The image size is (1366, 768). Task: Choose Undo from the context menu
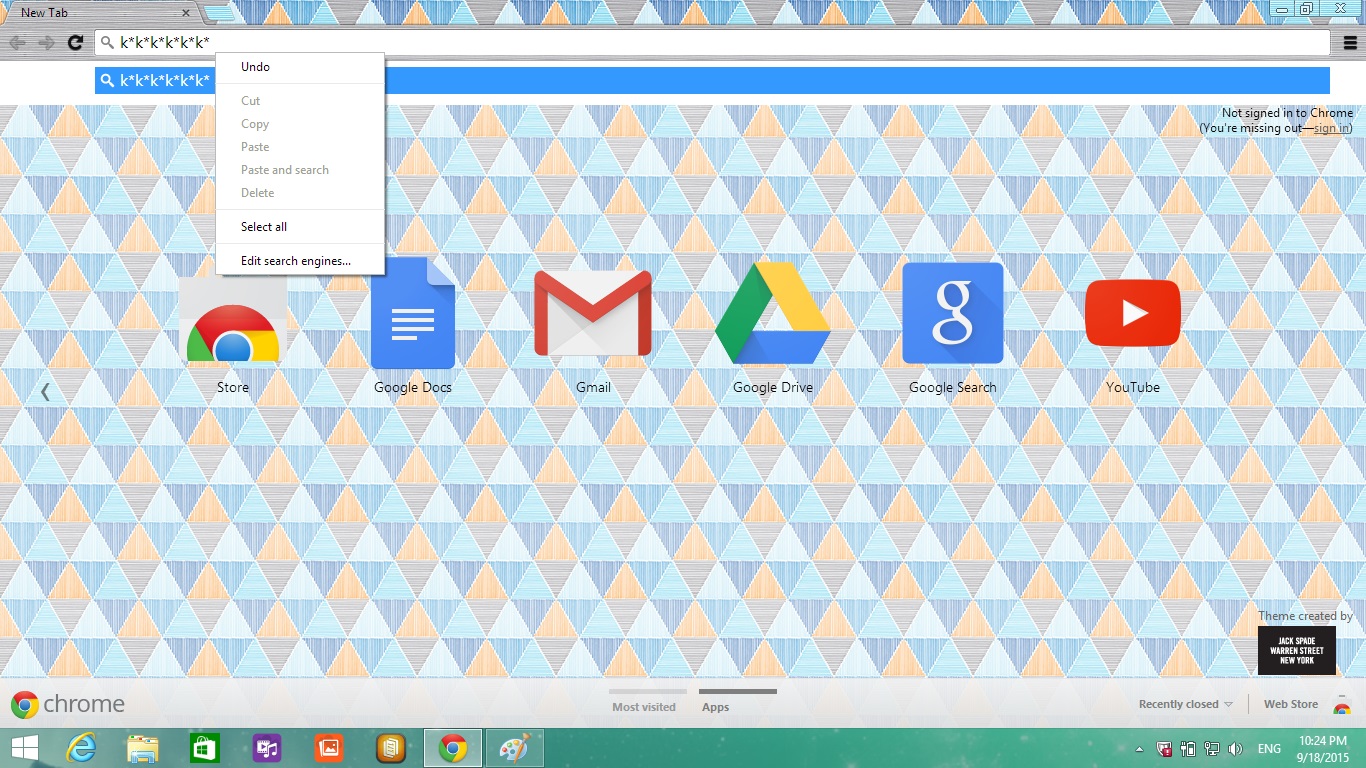pyautogui.click(x=300, y=67)
